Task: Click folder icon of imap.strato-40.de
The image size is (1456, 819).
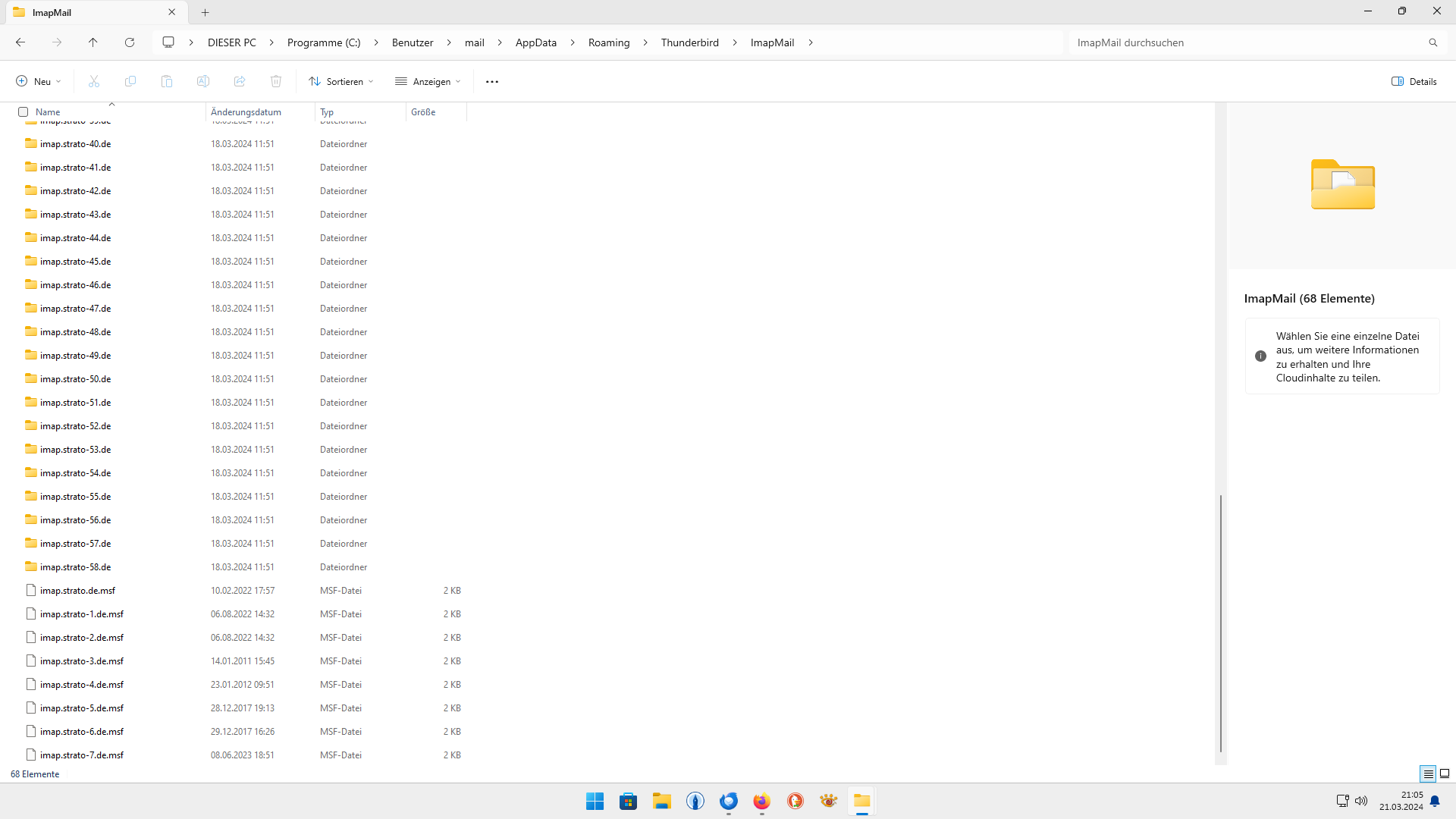Action: pyautogui.click(x=31, y=143)
